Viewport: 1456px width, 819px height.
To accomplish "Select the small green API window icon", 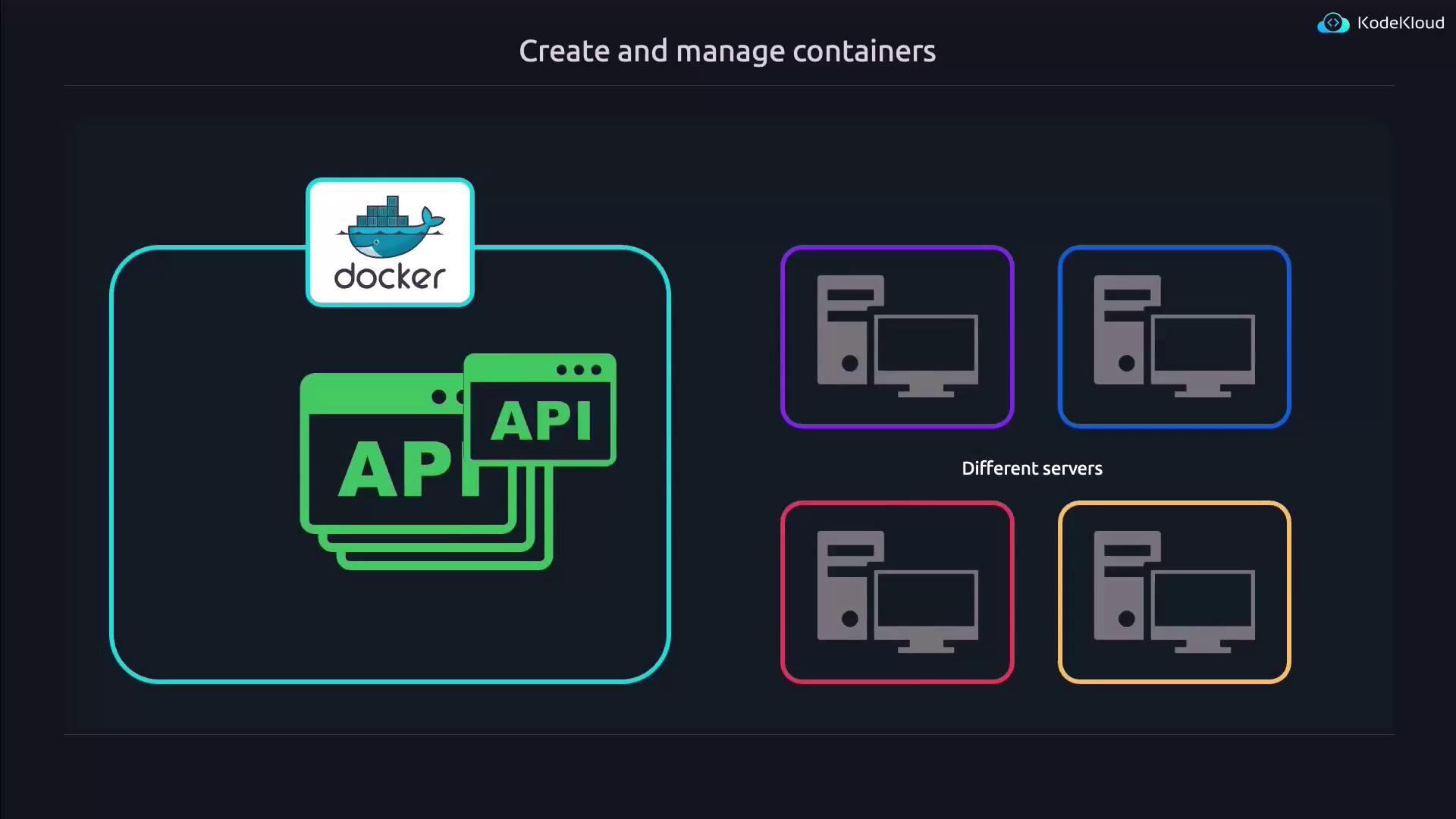I will tap(540, 421).
